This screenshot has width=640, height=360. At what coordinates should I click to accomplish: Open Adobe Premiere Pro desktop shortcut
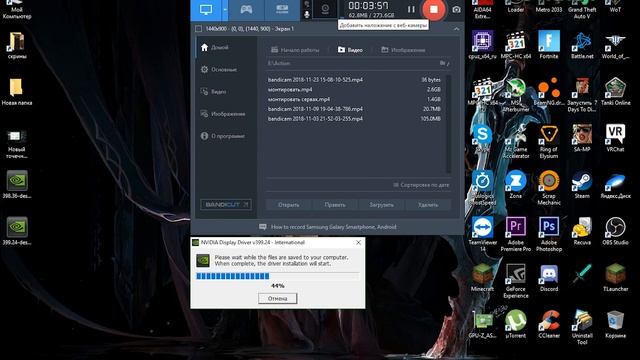[x=516, y=234]
